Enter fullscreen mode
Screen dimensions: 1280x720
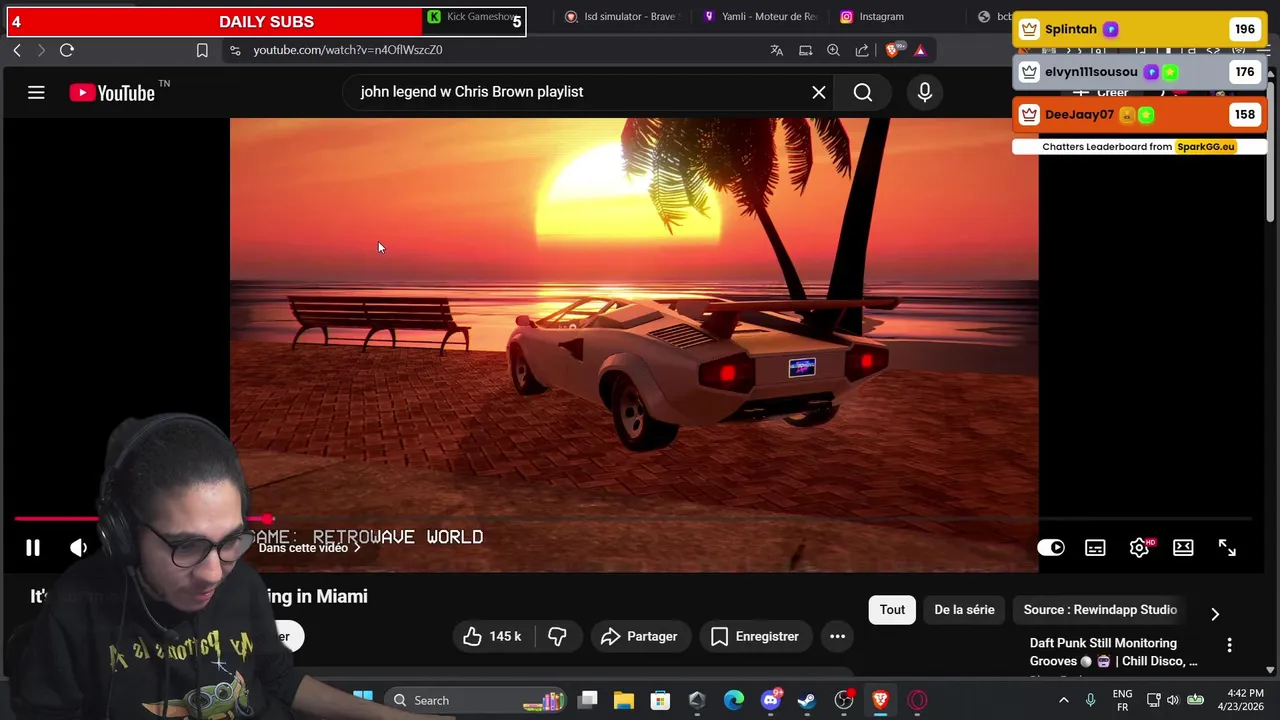(x=1227, y=547)
